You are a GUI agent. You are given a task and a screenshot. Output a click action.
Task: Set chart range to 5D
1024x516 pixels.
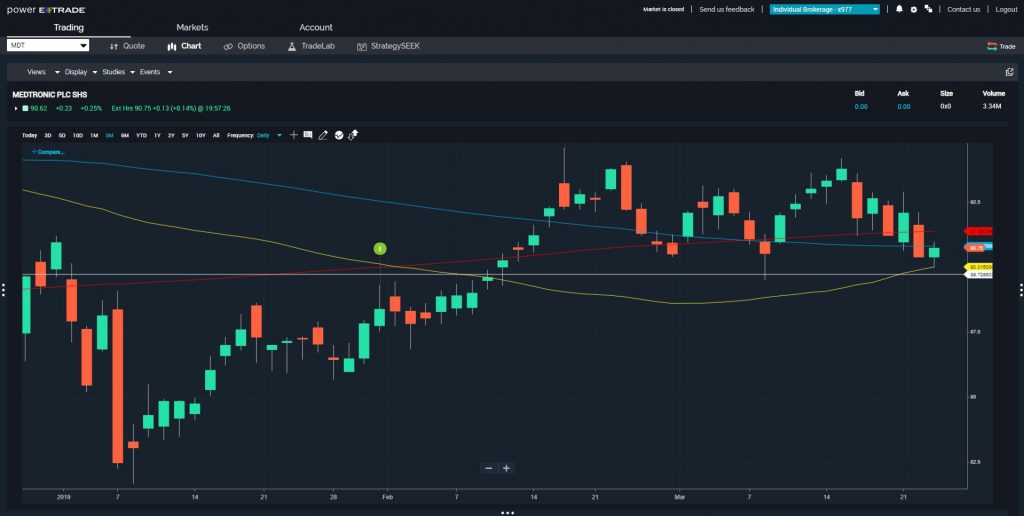tap(62, 135)
